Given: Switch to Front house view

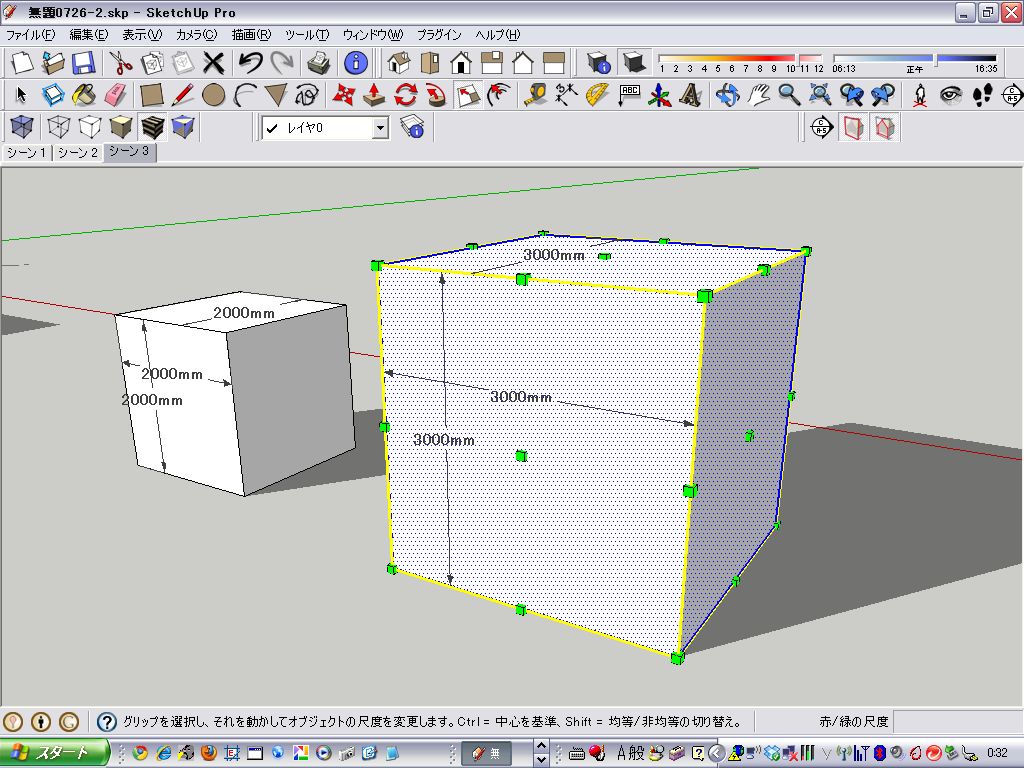Looking at the screenshot, I should pyautogui.click(x=460, y=63).
